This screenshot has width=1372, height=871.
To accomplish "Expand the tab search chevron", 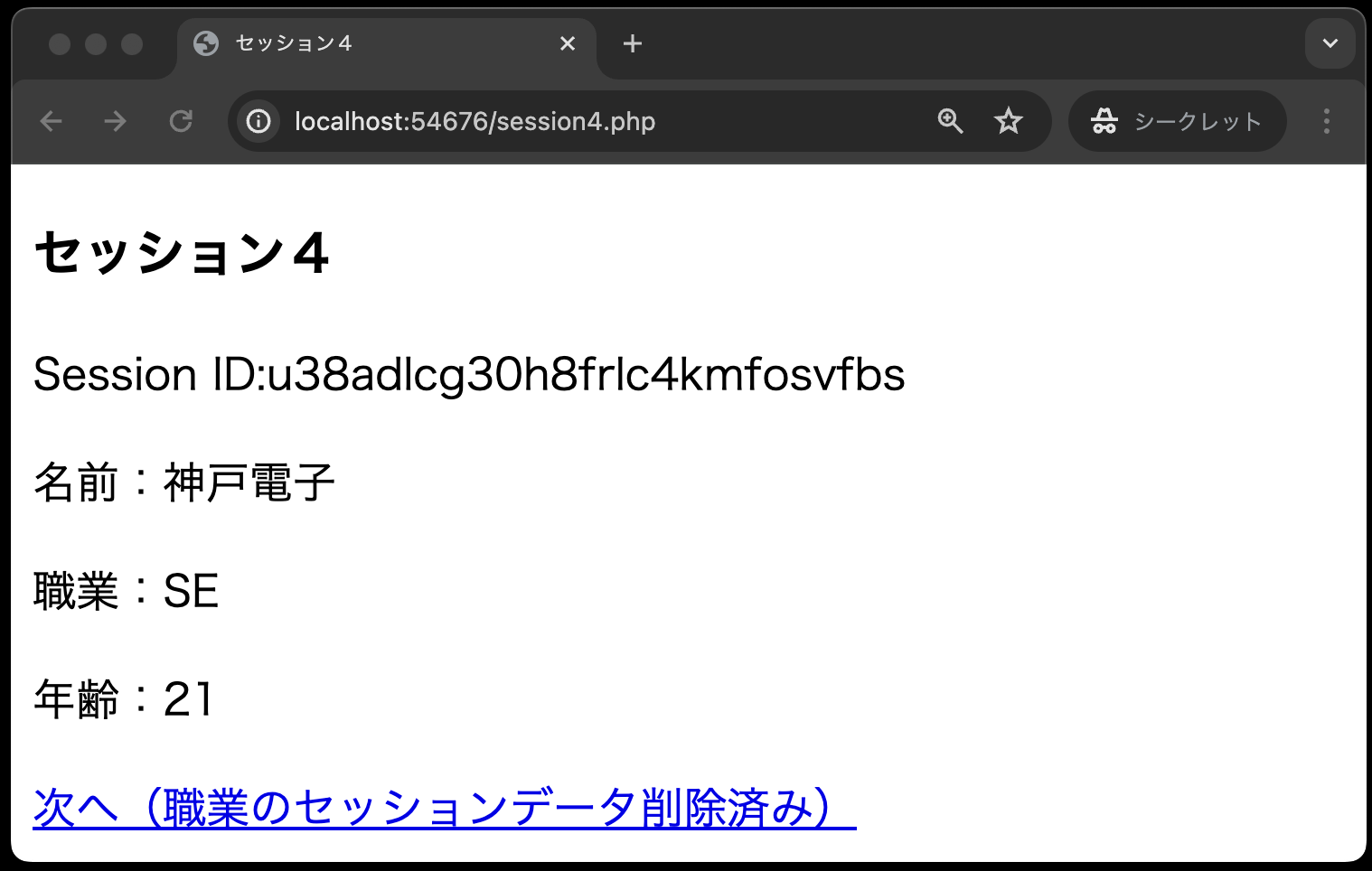I will pos(1330,43).
